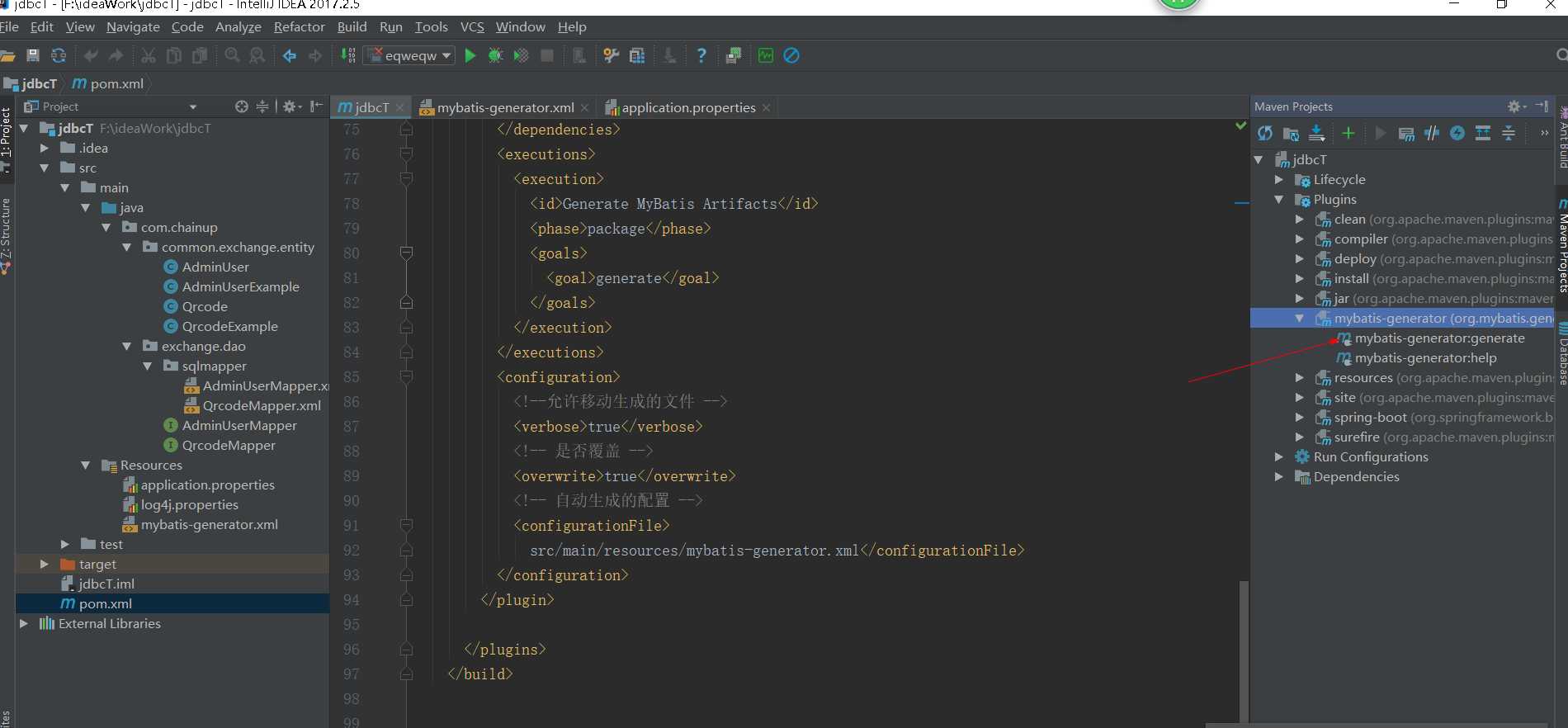
Task: Show more Maven toolbar items chevron
Action: click(1544, 133)
